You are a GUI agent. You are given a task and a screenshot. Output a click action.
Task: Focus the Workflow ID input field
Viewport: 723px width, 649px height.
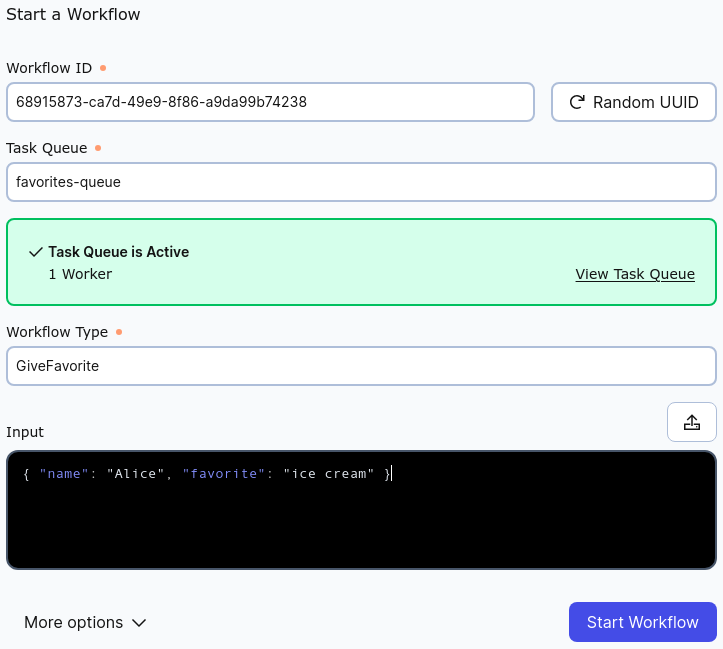tap(270, 102)
